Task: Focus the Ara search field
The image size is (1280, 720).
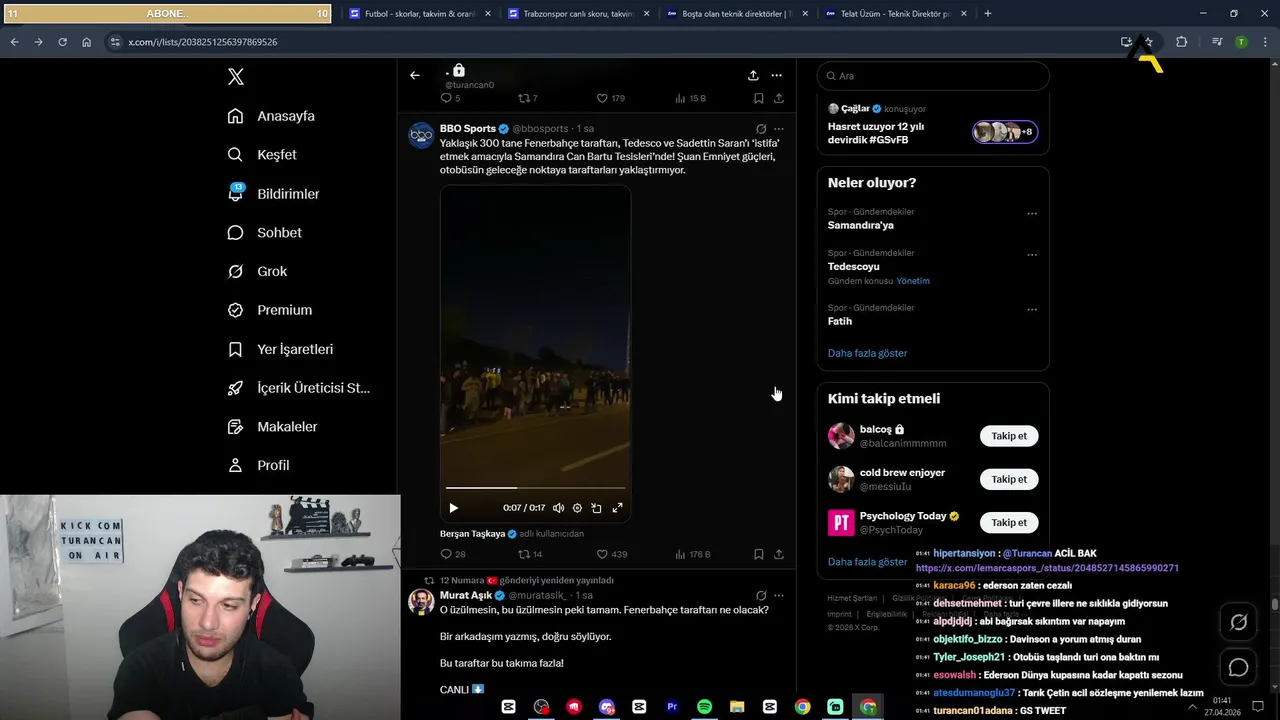Action: [933, 76]
